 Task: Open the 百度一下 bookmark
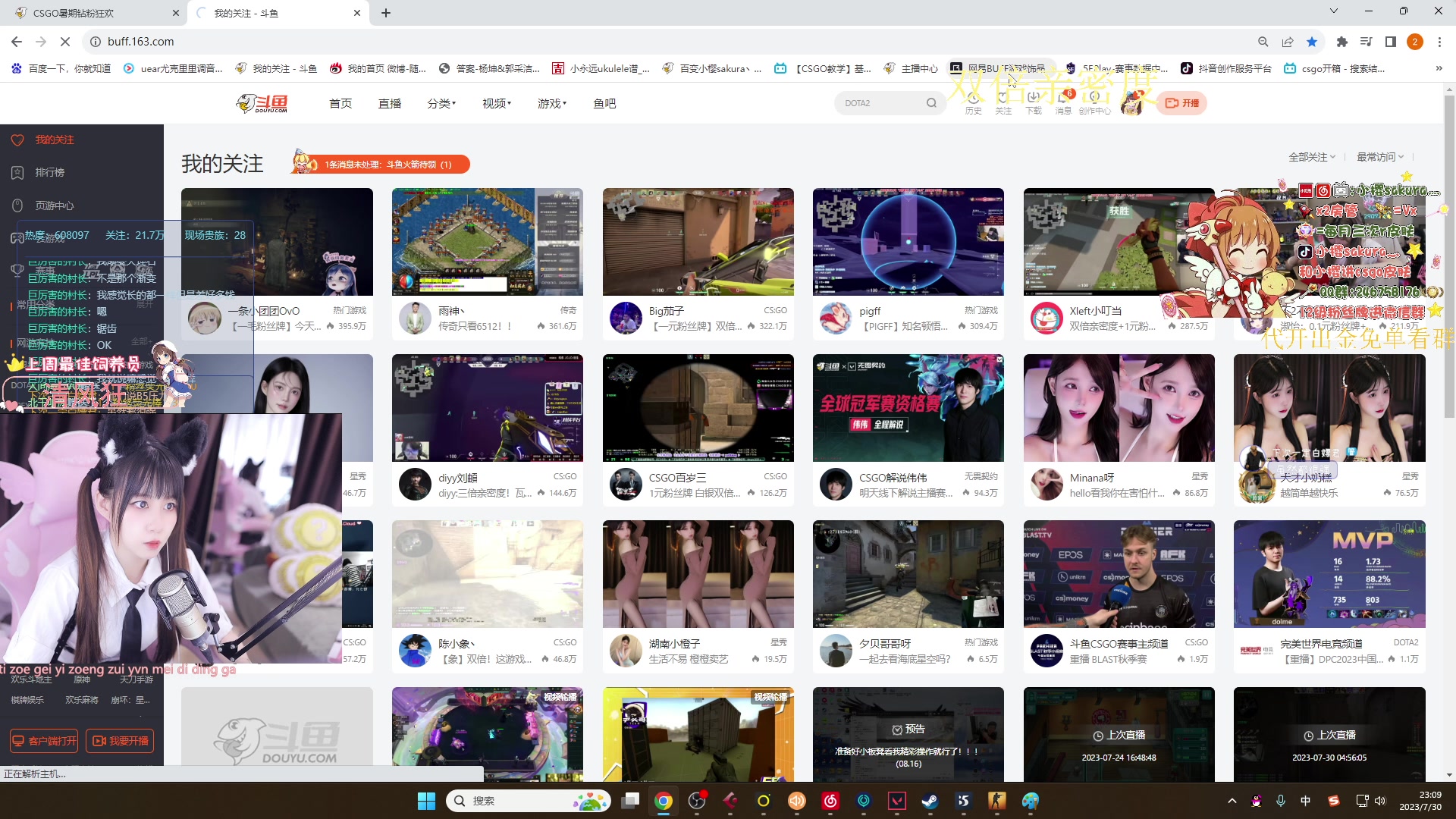(61, 68)
